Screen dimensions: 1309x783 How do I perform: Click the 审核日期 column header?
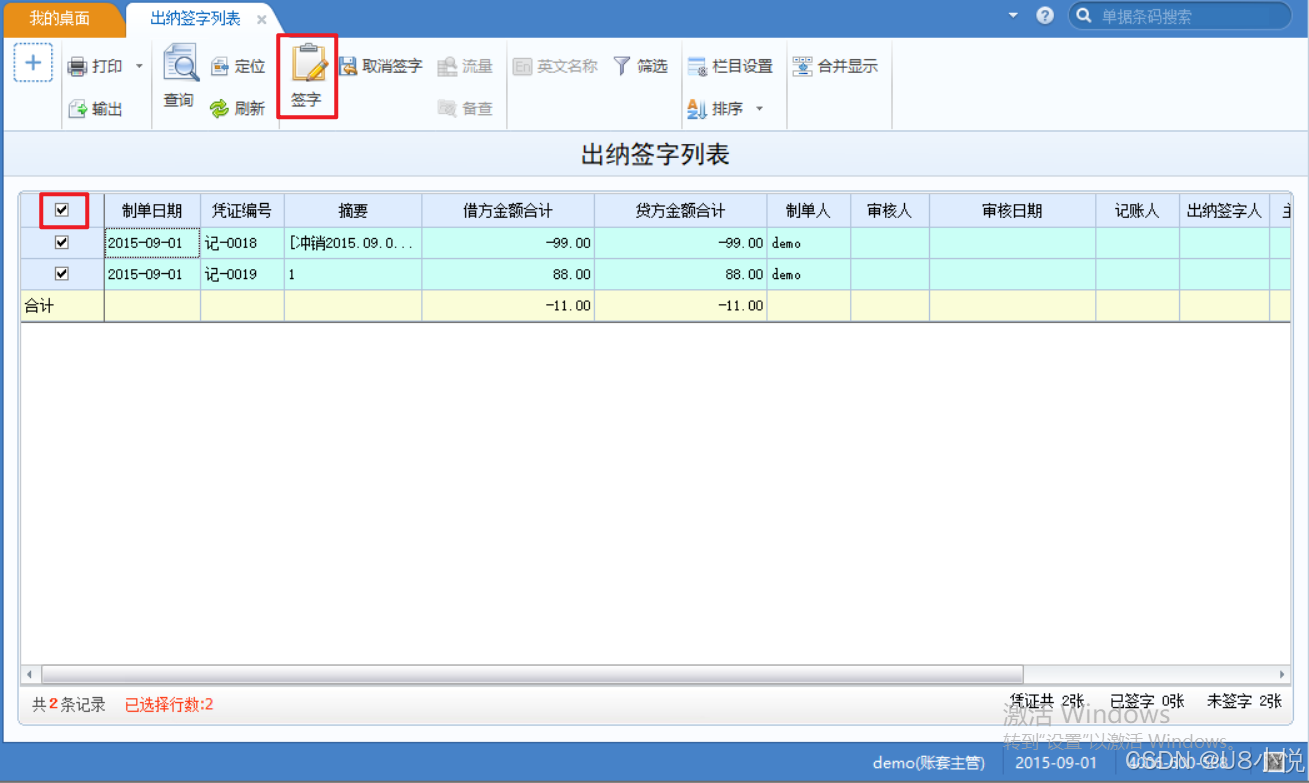click(x=1012, y=210)
